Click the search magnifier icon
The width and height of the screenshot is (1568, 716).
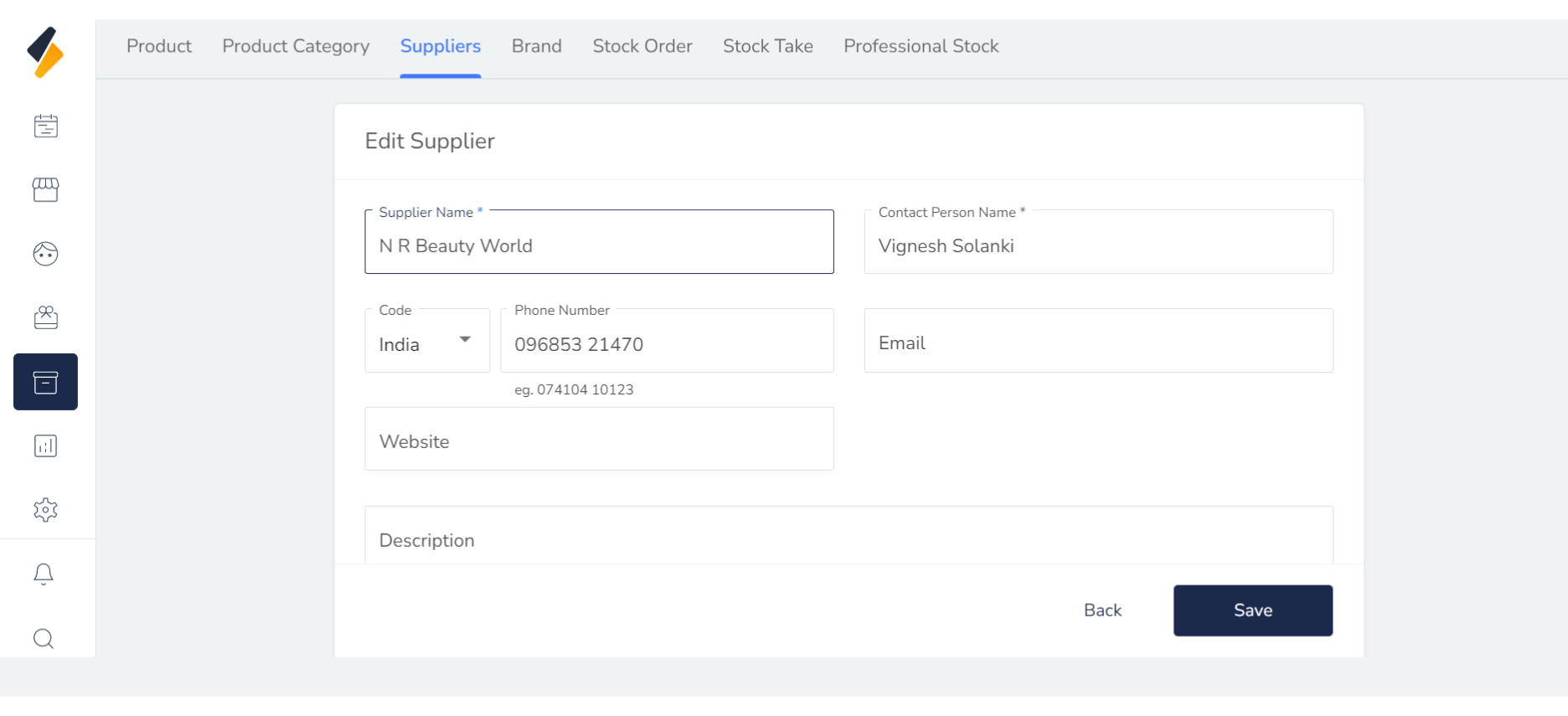(x=44, y=639)
